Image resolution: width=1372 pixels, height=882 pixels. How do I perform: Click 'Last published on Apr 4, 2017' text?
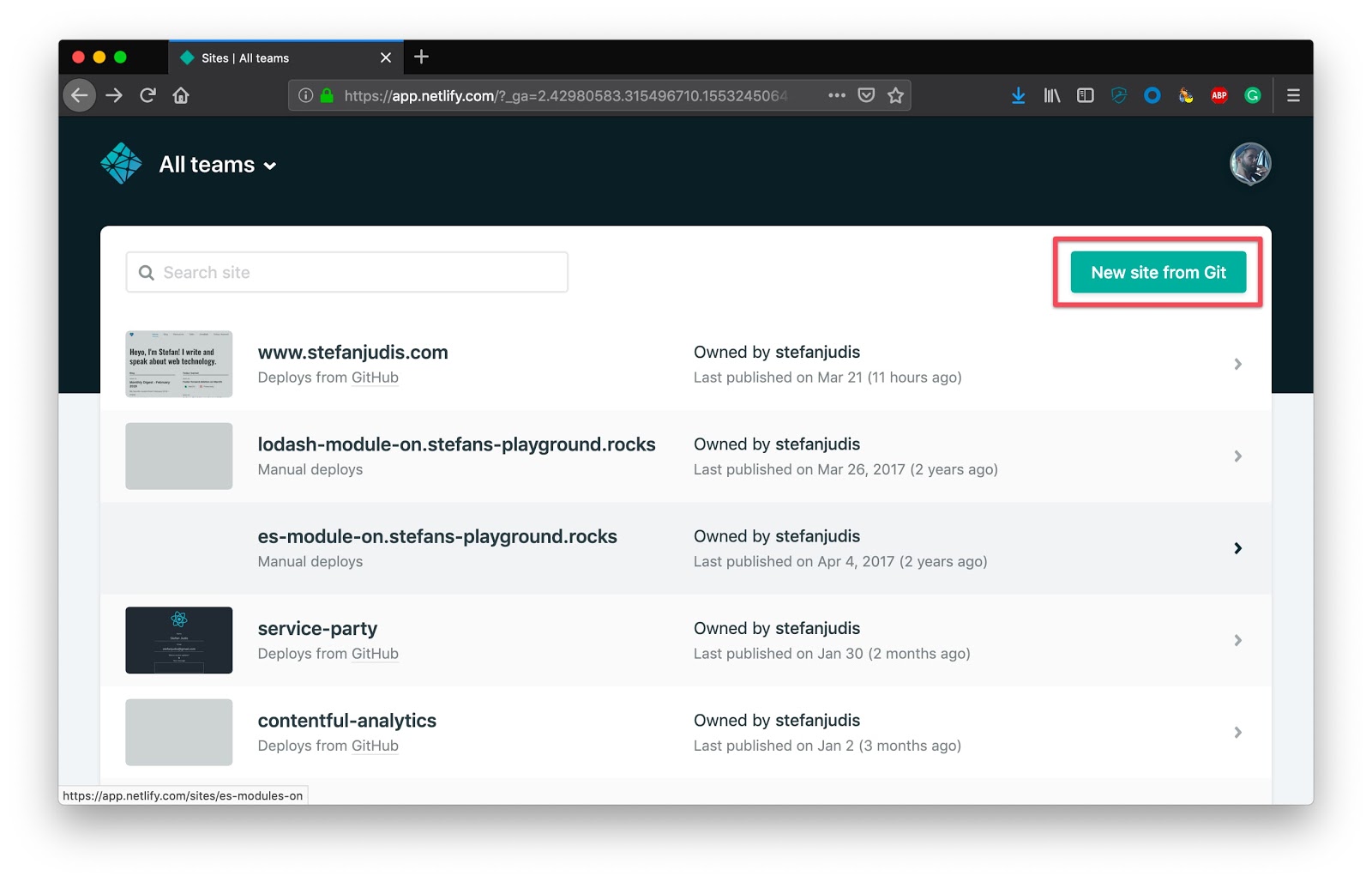coord(840,561)
